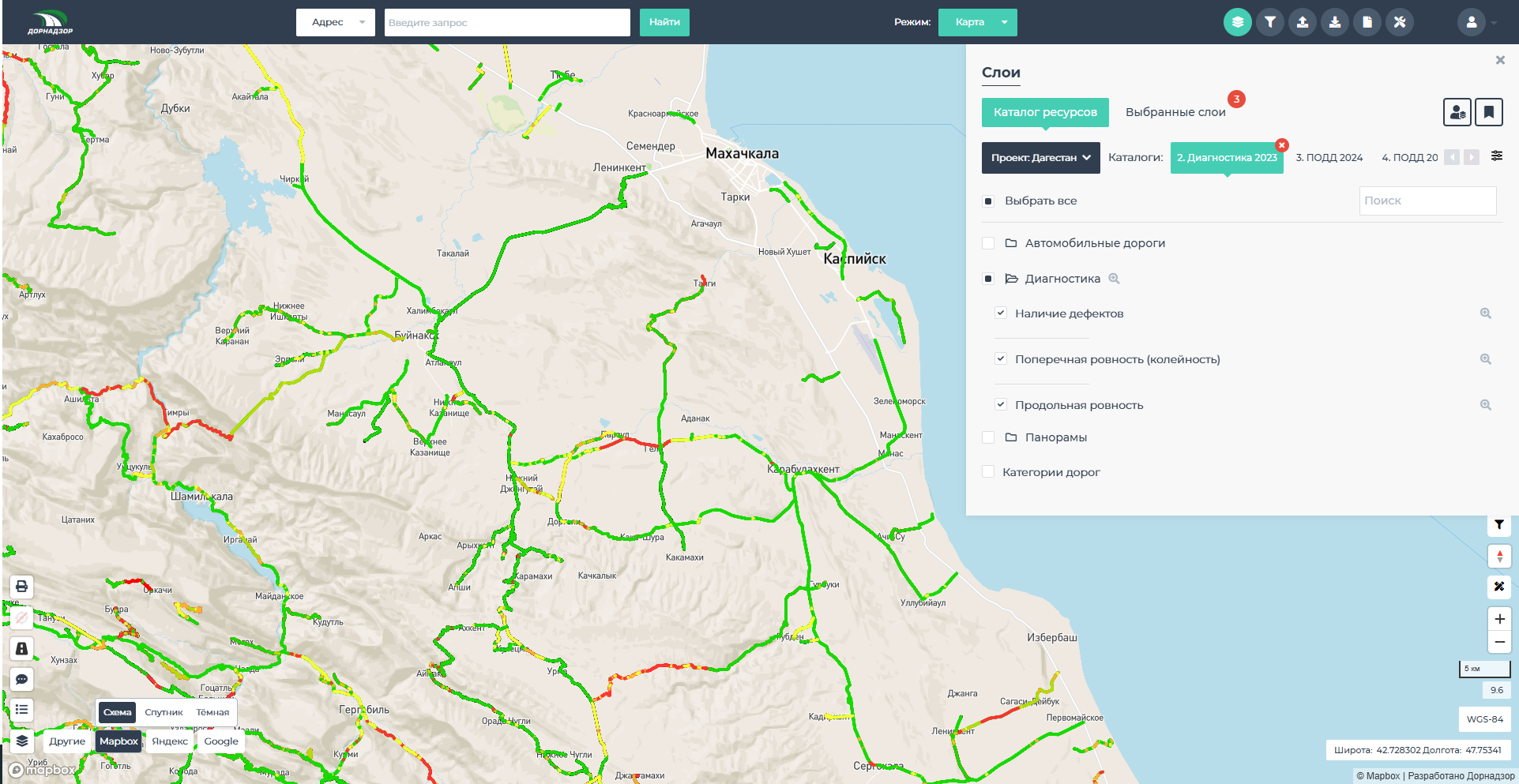
Task: Zoom in the map with plus
Action: point(1499,619)
